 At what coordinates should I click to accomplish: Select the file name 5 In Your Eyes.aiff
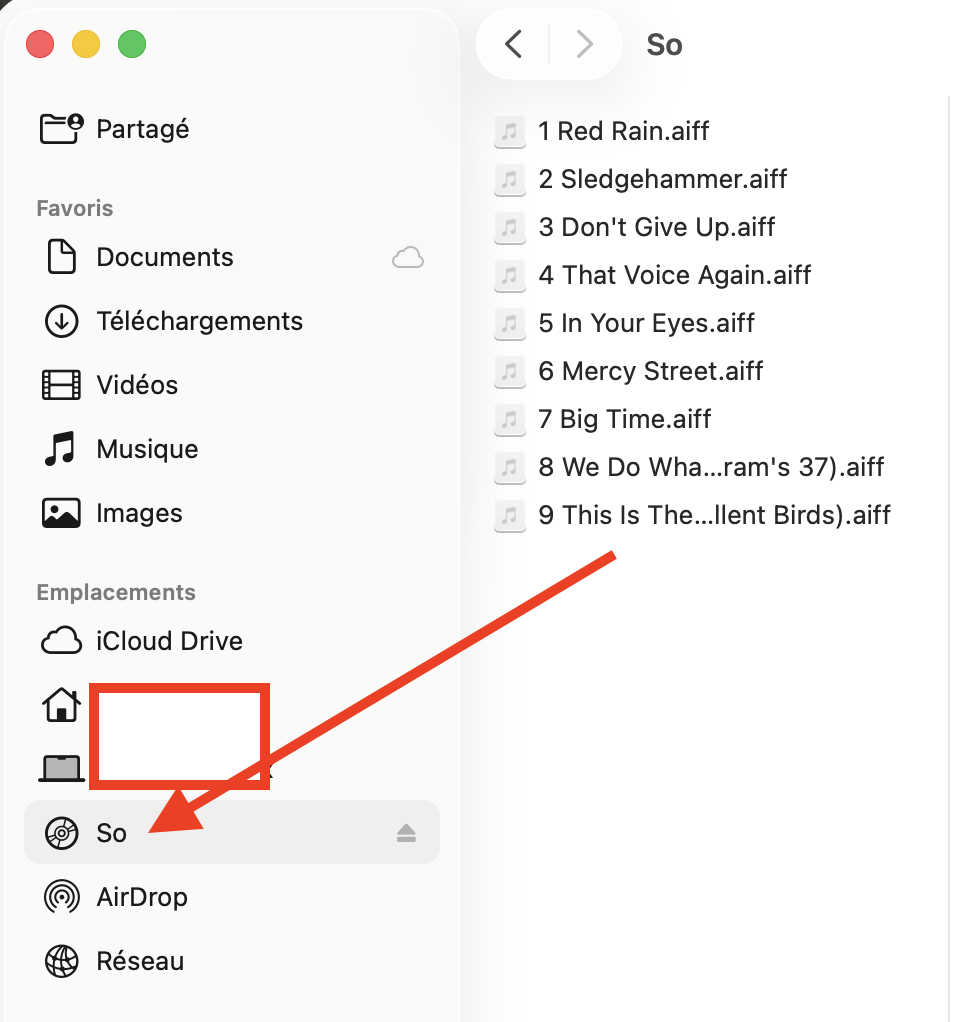pyautogui.click(x=646, y=323)
